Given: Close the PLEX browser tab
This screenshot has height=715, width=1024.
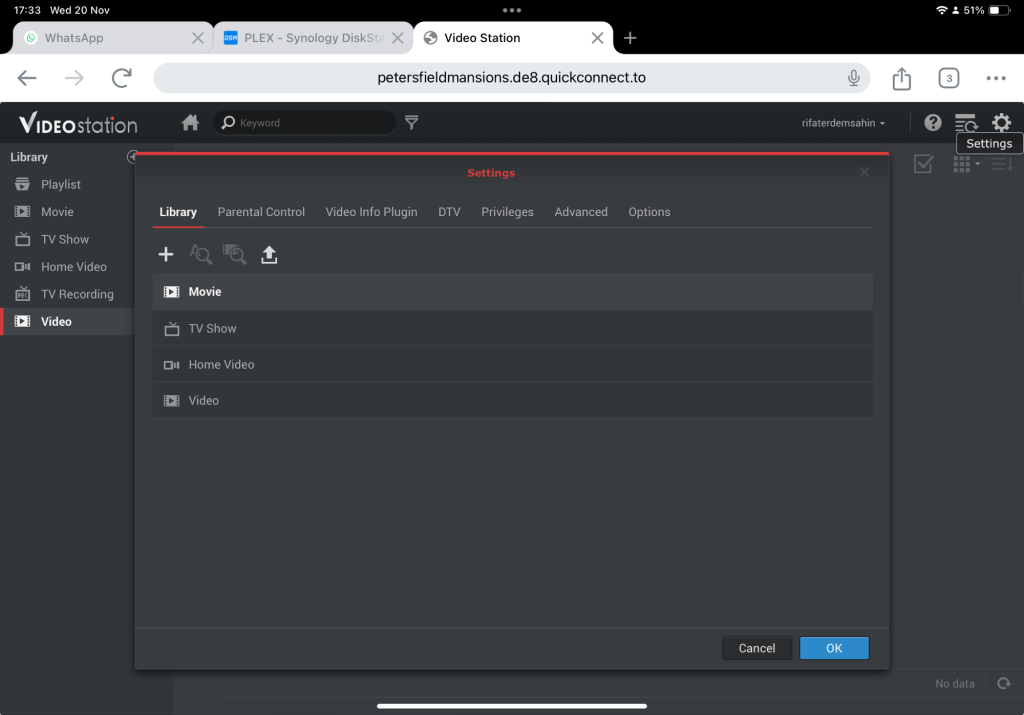Looking at the screenshot, I should (397, 38).
